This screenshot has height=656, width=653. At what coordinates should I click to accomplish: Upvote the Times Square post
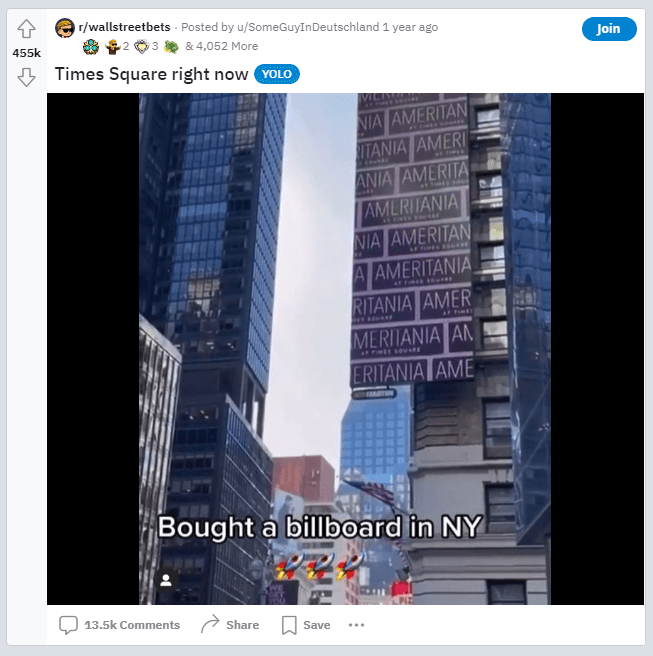click(26, 29)
